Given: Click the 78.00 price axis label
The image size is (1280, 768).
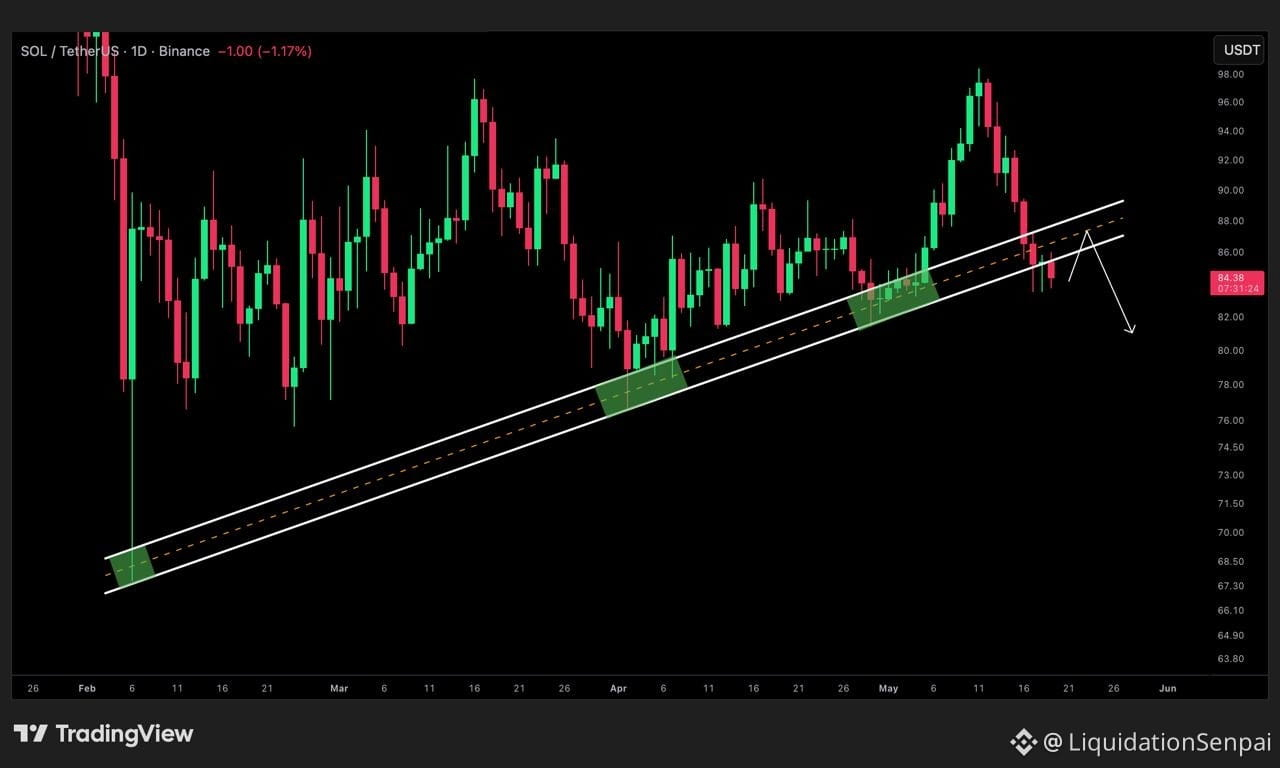Looking at the screenshot, I should pos(1230,385).
